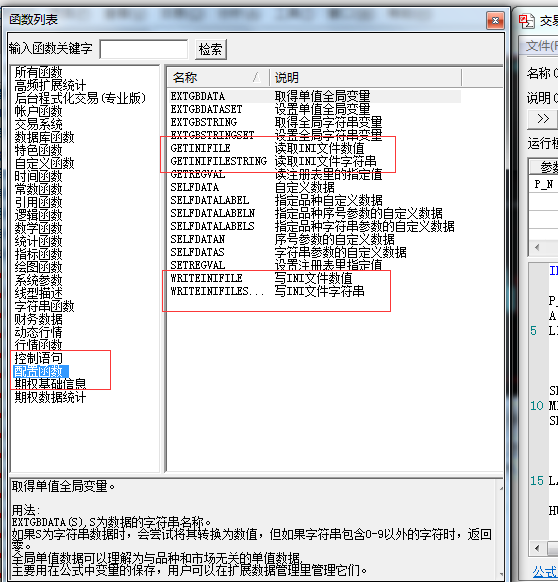Viewport: 558px width, 582px height.
Task: Select the WRITEINIFILE function row
Action: click(x=315, y=278)
